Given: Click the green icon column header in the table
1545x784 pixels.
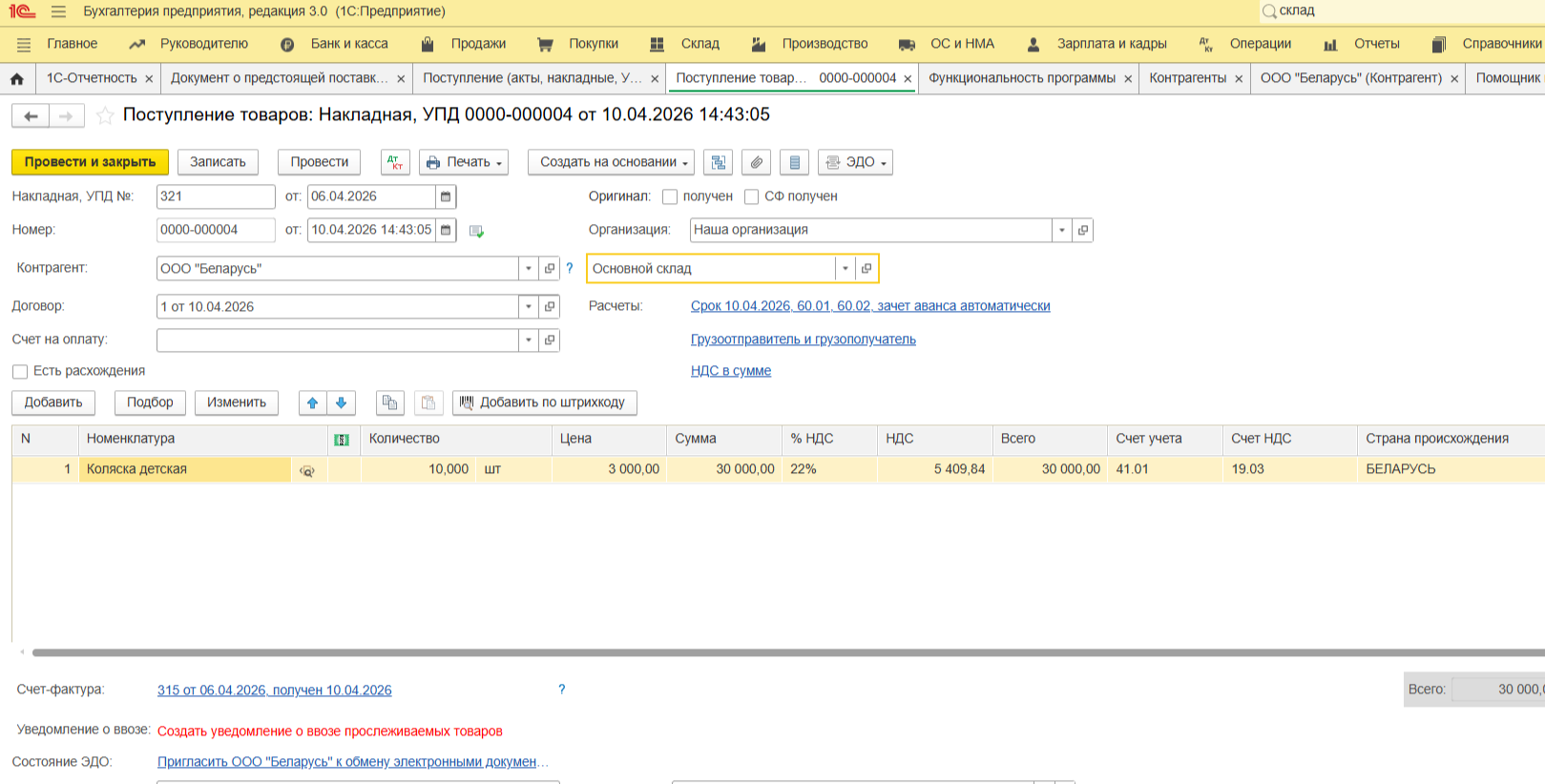Looking at the screenshot, I should (342, 440).
